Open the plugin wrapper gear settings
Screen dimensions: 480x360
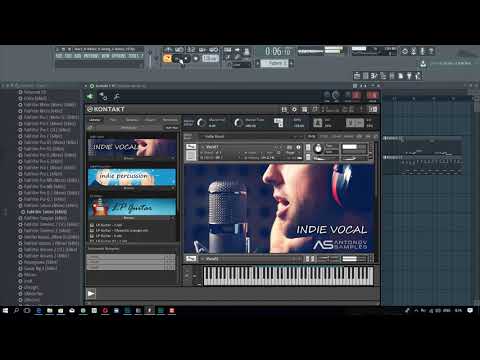[x=103, y=97]
